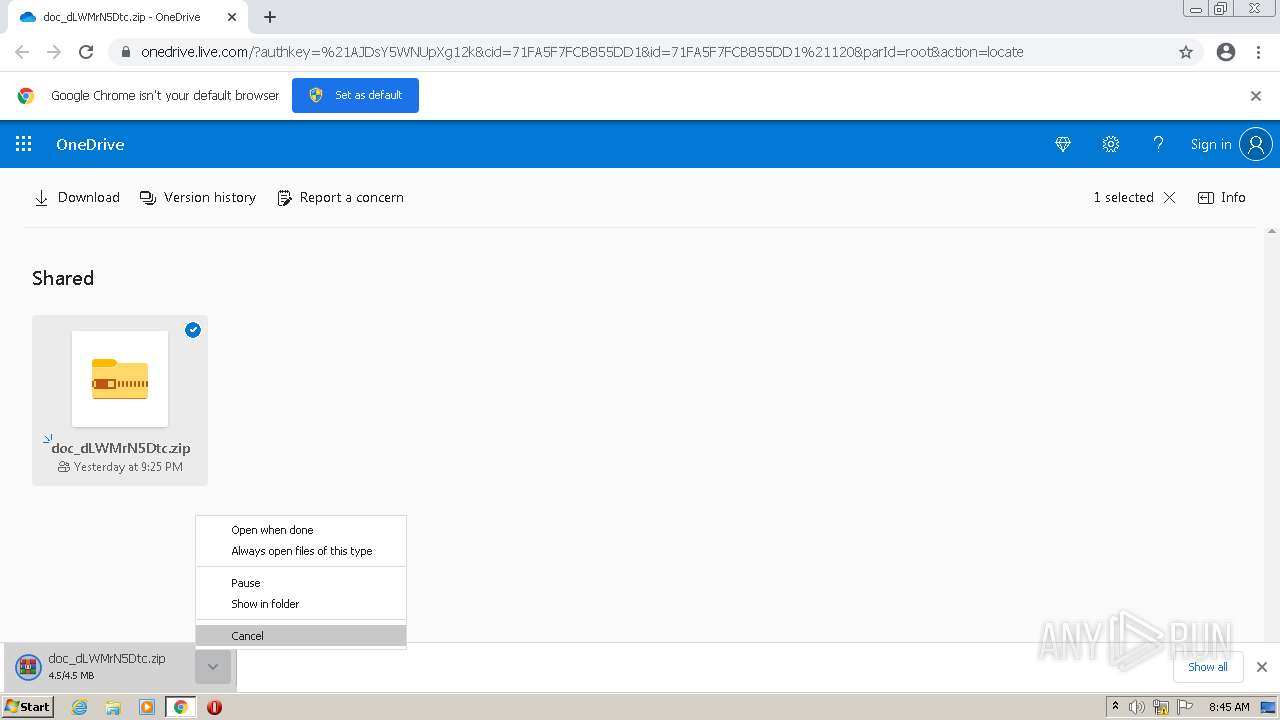Open File Explorer from taskbar
The width and height of the screenshot is (1280, 720).
(x=113, y=707)
